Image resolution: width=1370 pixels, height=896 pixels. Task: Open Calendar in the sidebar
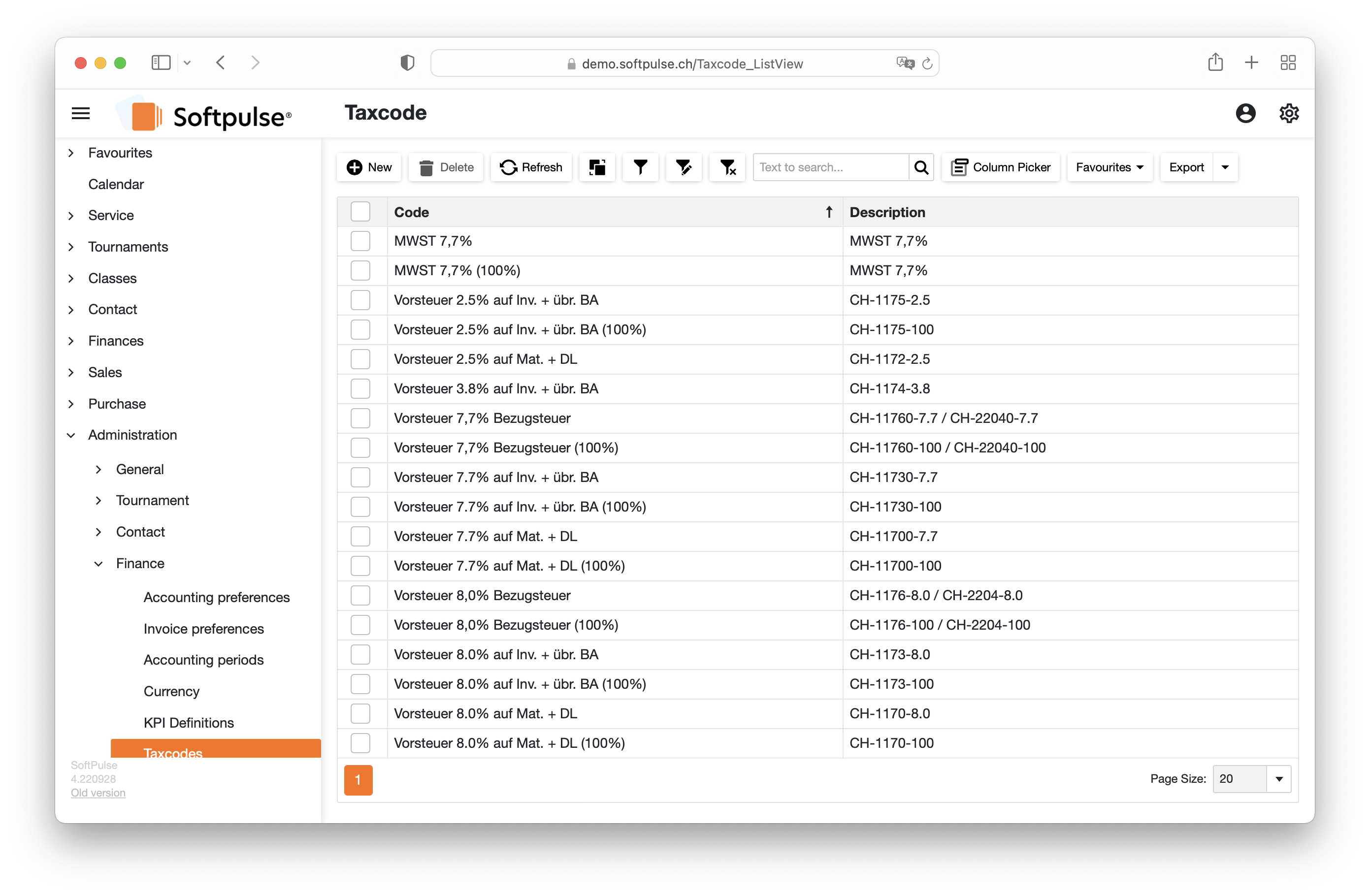point(116,184)
